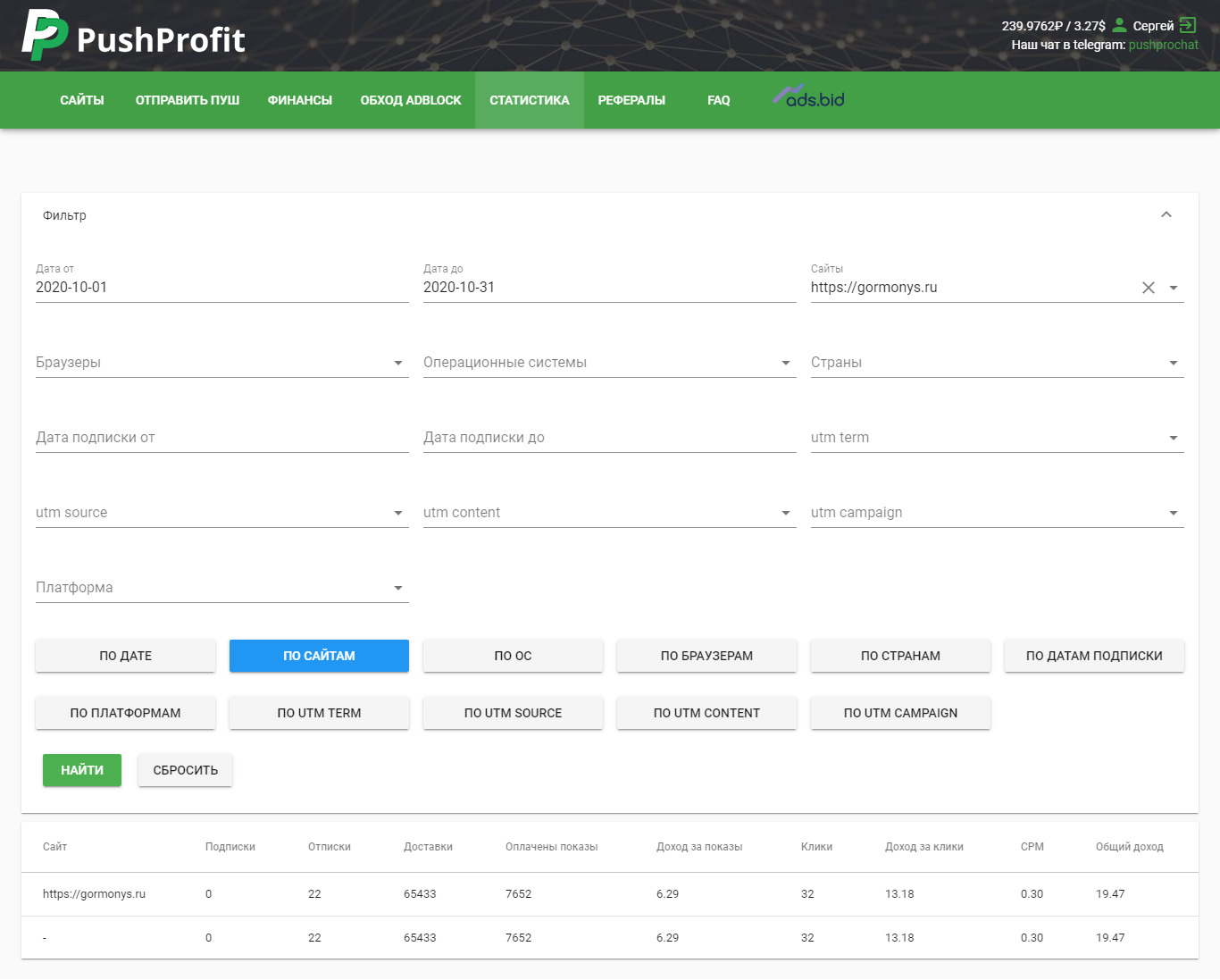Open the Браузеры dropdown

tap(221, 363)
